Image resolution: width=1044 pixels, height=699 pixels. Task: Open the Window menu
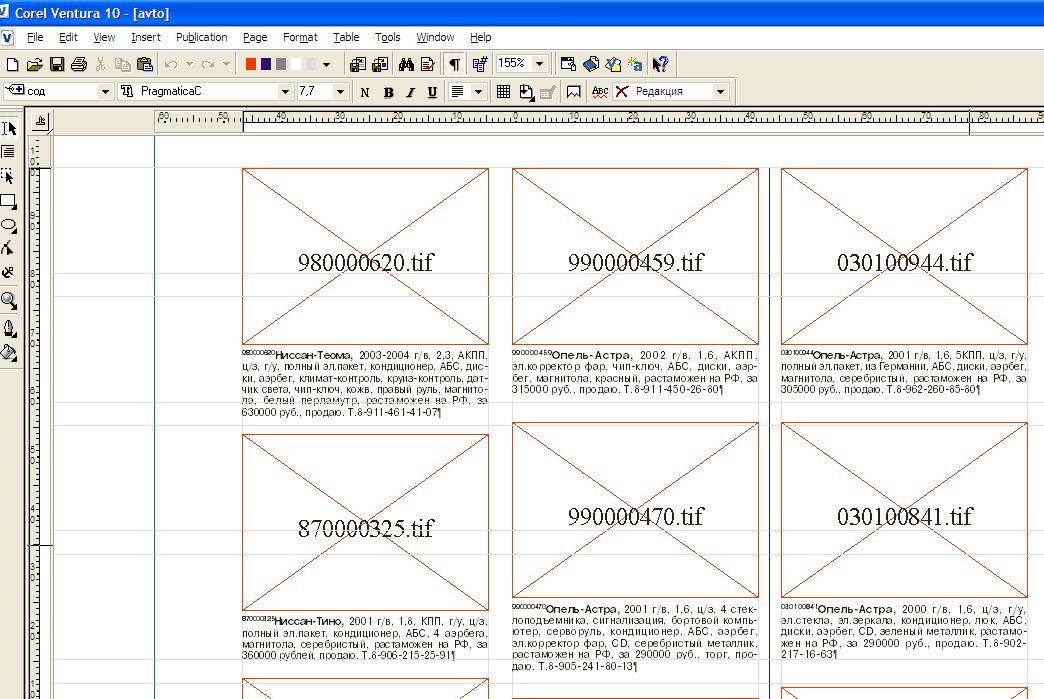point(435,37)
